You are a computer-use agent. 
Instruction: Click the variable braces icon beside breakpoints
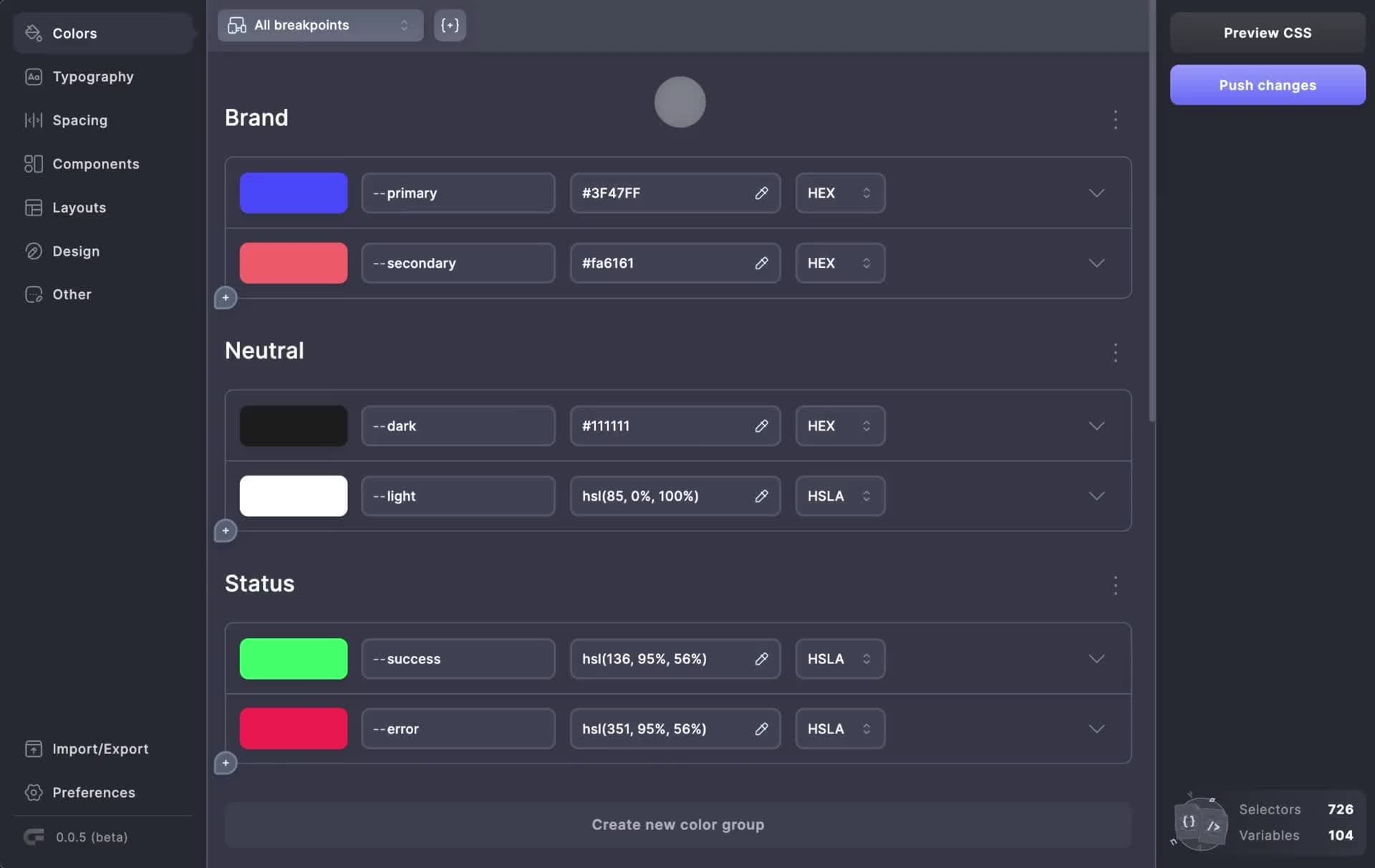[x=450, y=26]
